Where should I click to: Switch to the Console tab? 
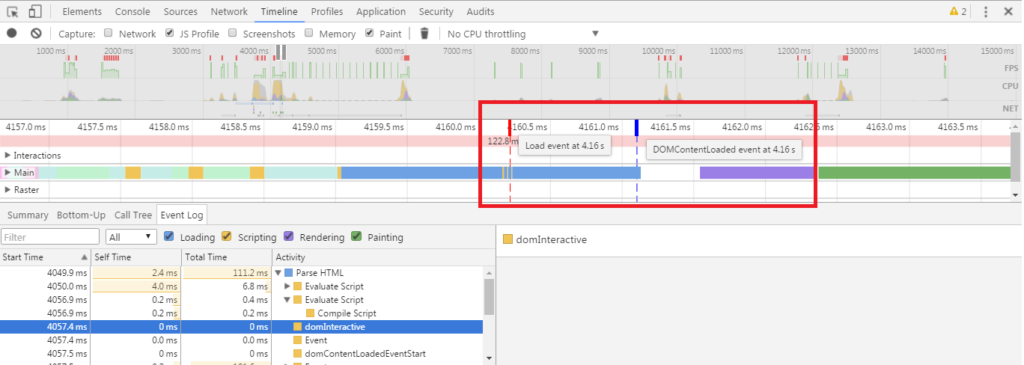pyautogui.click(x=133, y=12)
